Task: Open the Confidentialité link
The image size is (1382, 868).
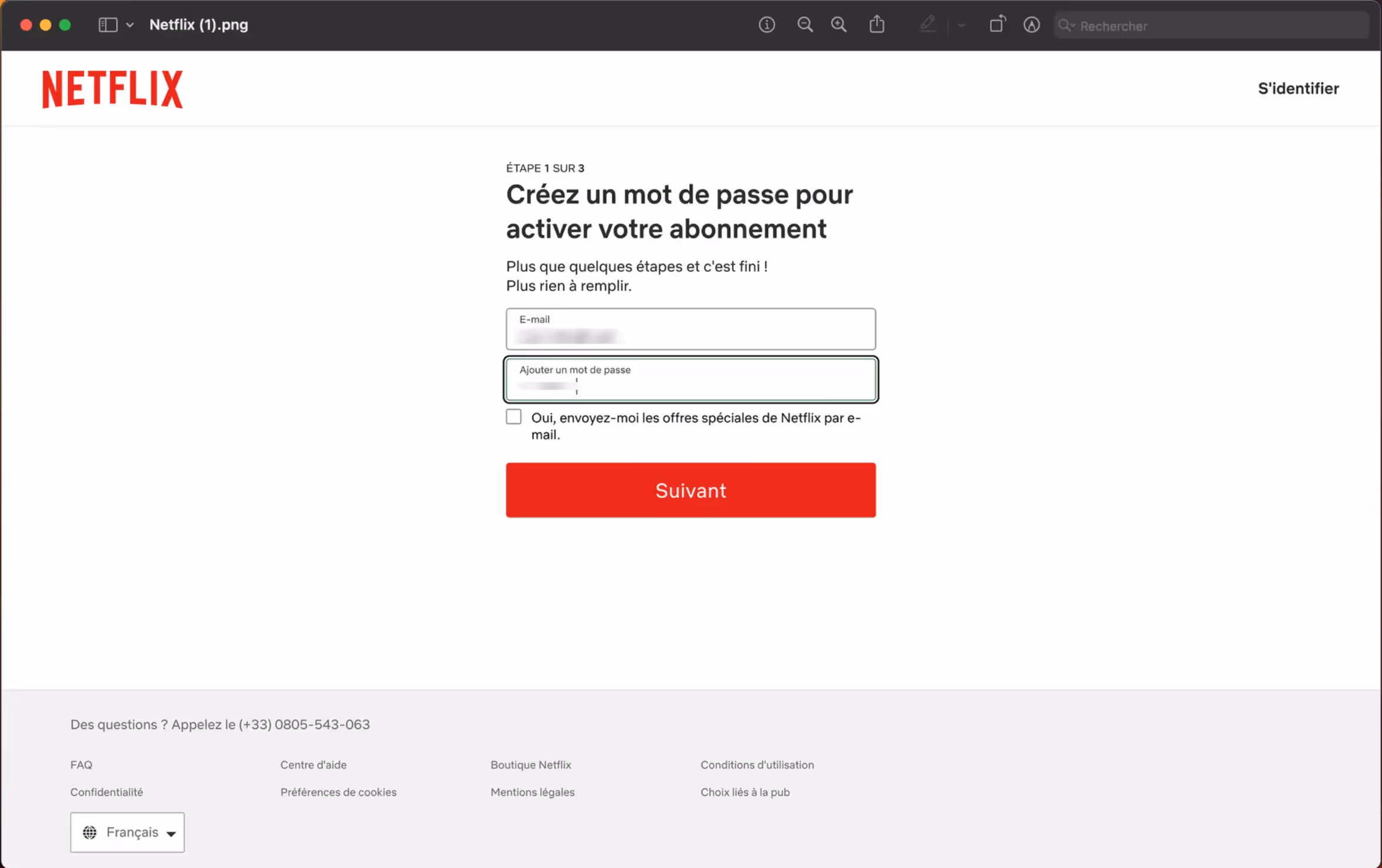Action: (107, 792)
